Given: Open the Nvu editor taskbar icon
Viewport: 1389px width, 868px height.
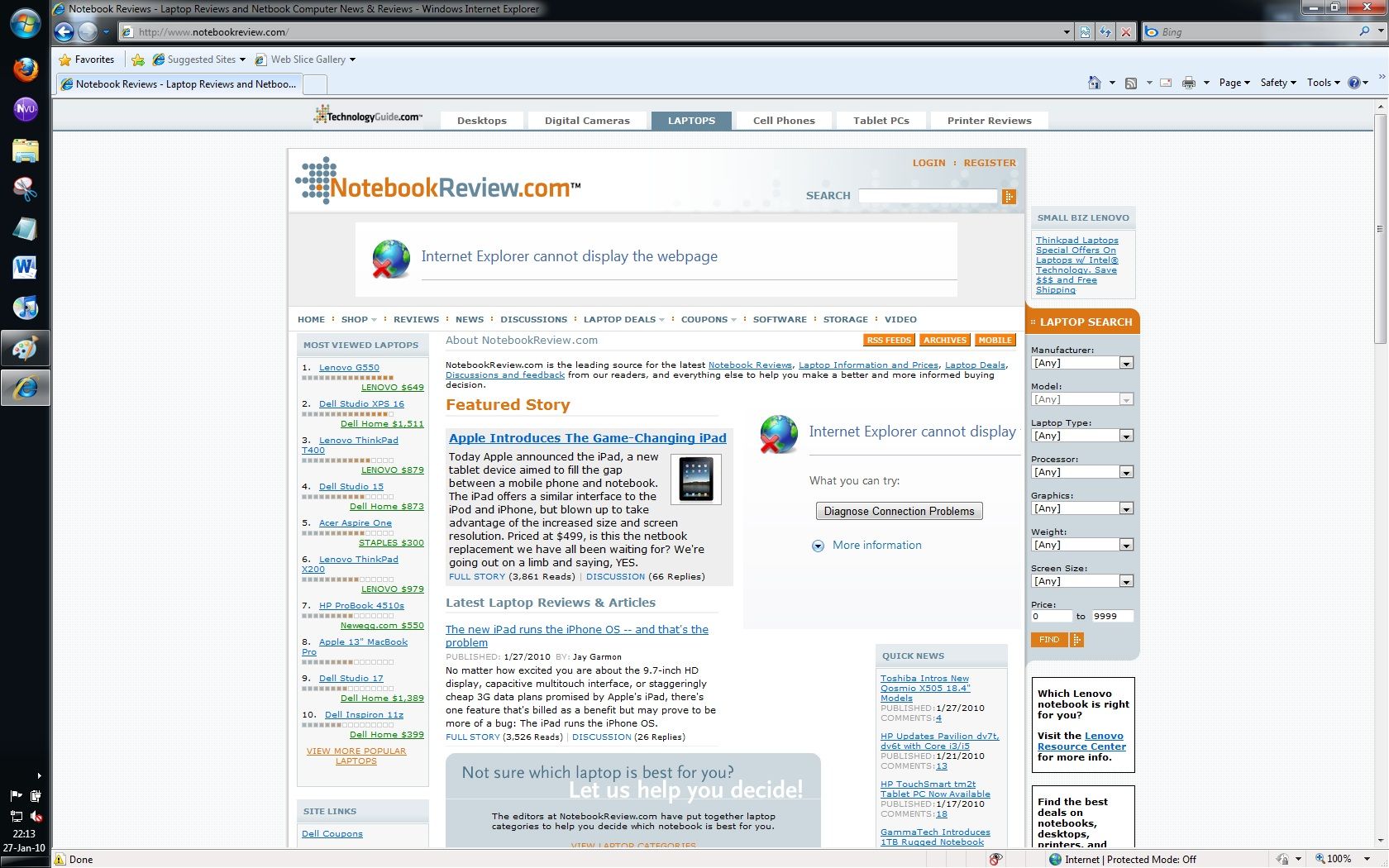Looking at the screenshot, I should [x=25, y=108].
